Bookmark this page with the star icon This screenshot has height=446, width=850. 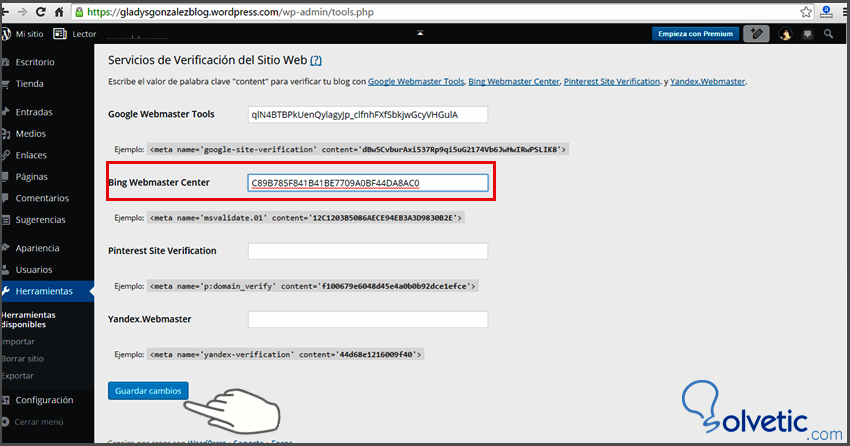[806, 11]
